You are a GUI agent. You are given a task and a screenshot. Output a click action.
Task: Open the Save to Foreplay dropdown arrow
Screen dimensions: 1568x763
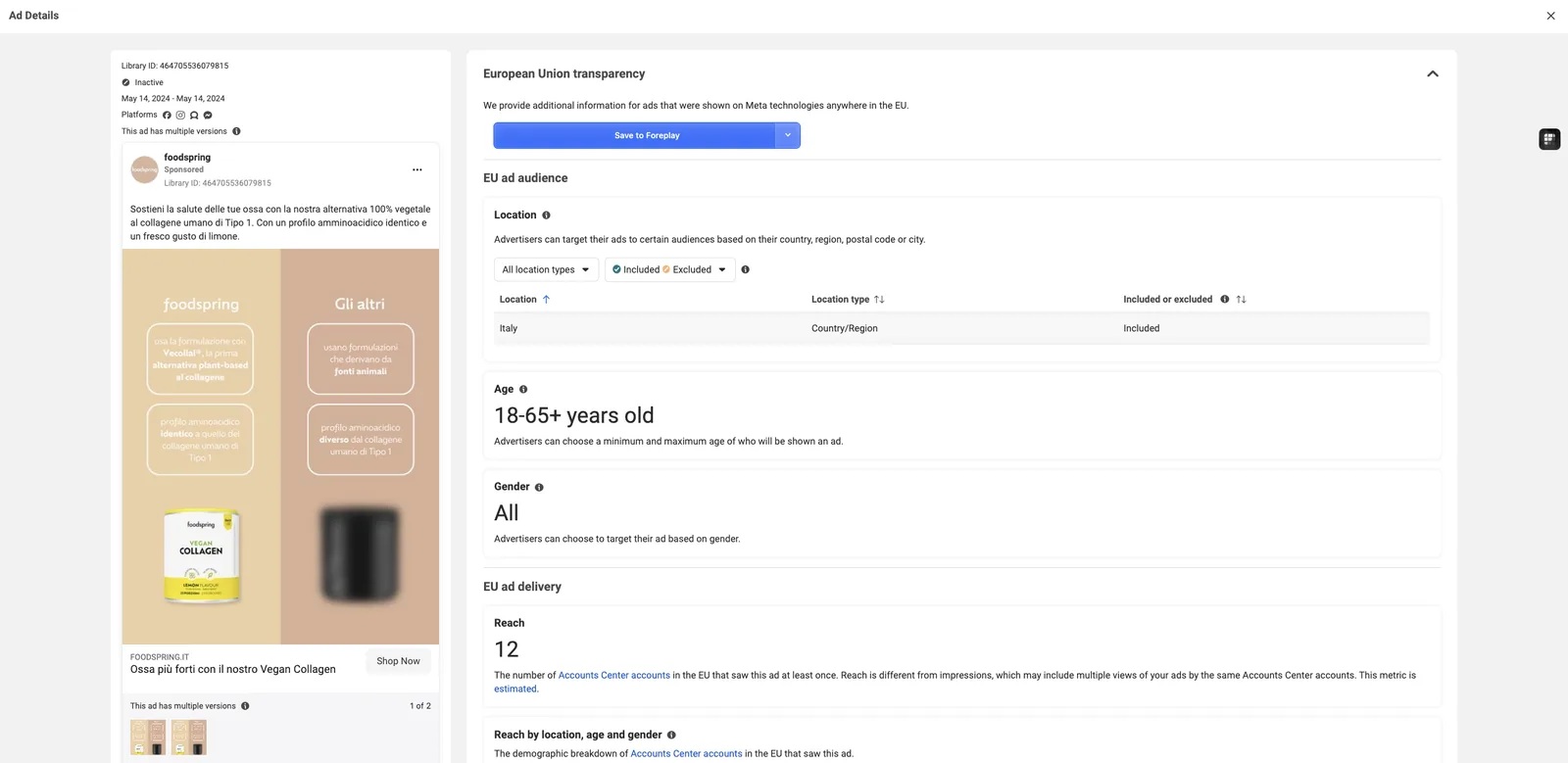(788, 135)
